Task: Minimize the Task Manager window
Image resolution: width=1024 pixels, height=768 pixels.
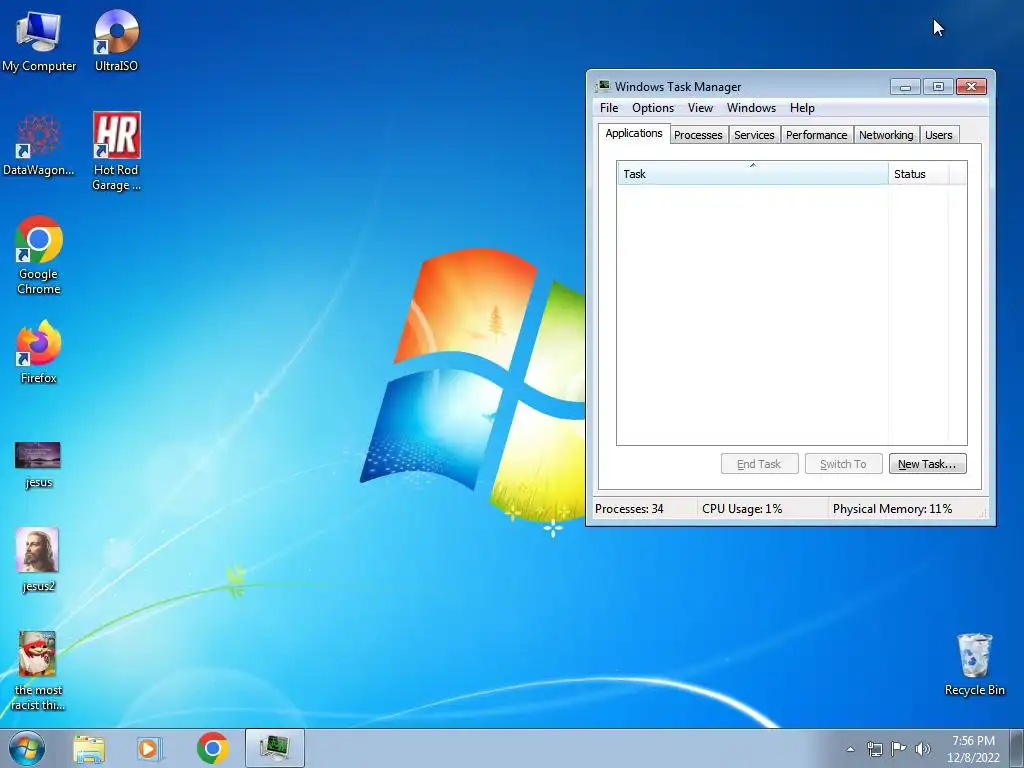Action: point(905,87)
